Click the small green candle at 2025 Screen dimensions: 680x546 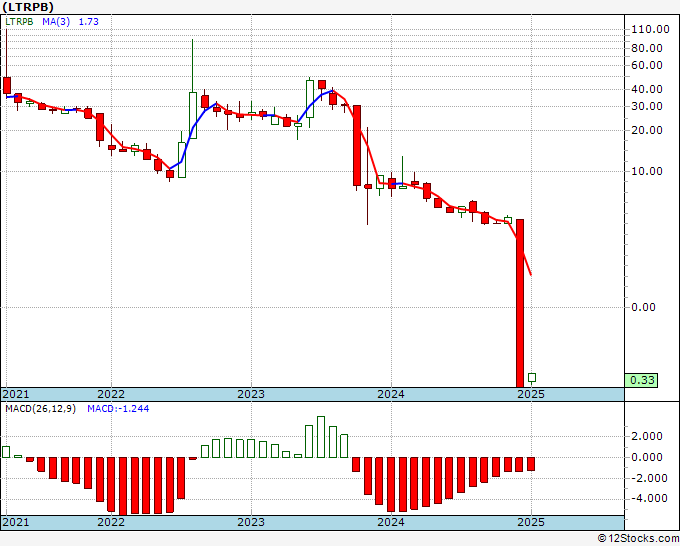532,378
